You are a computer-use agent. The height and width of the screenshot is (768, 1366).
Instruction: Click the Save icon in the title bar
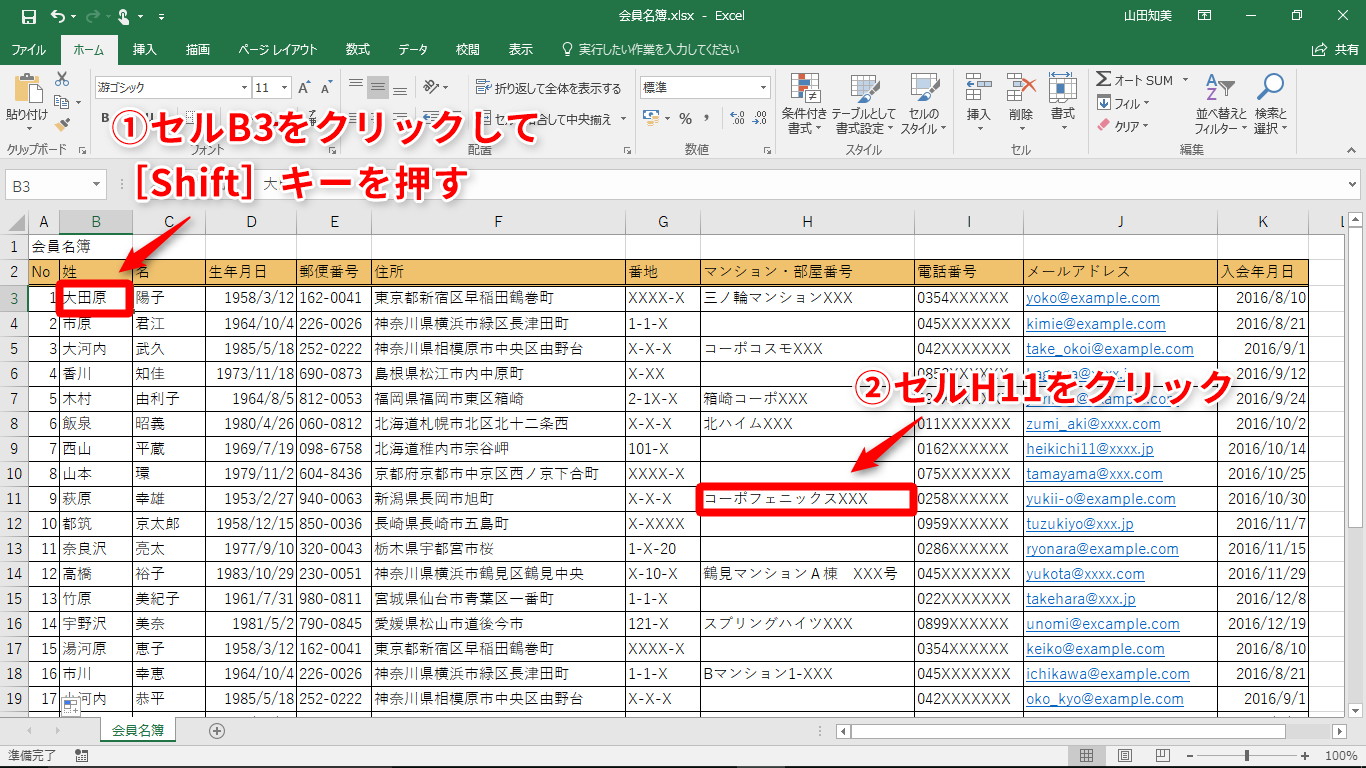(28, 16)
